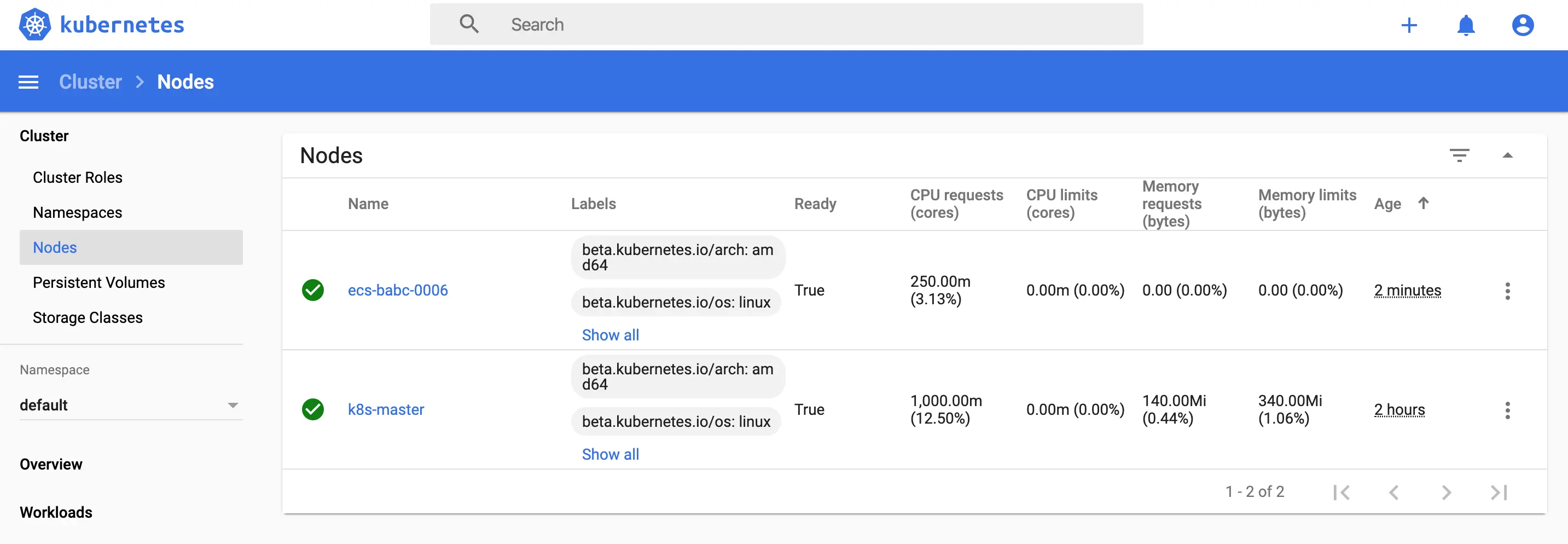
Task: Show all labels for k8s-master
Action: pos(610,454)
